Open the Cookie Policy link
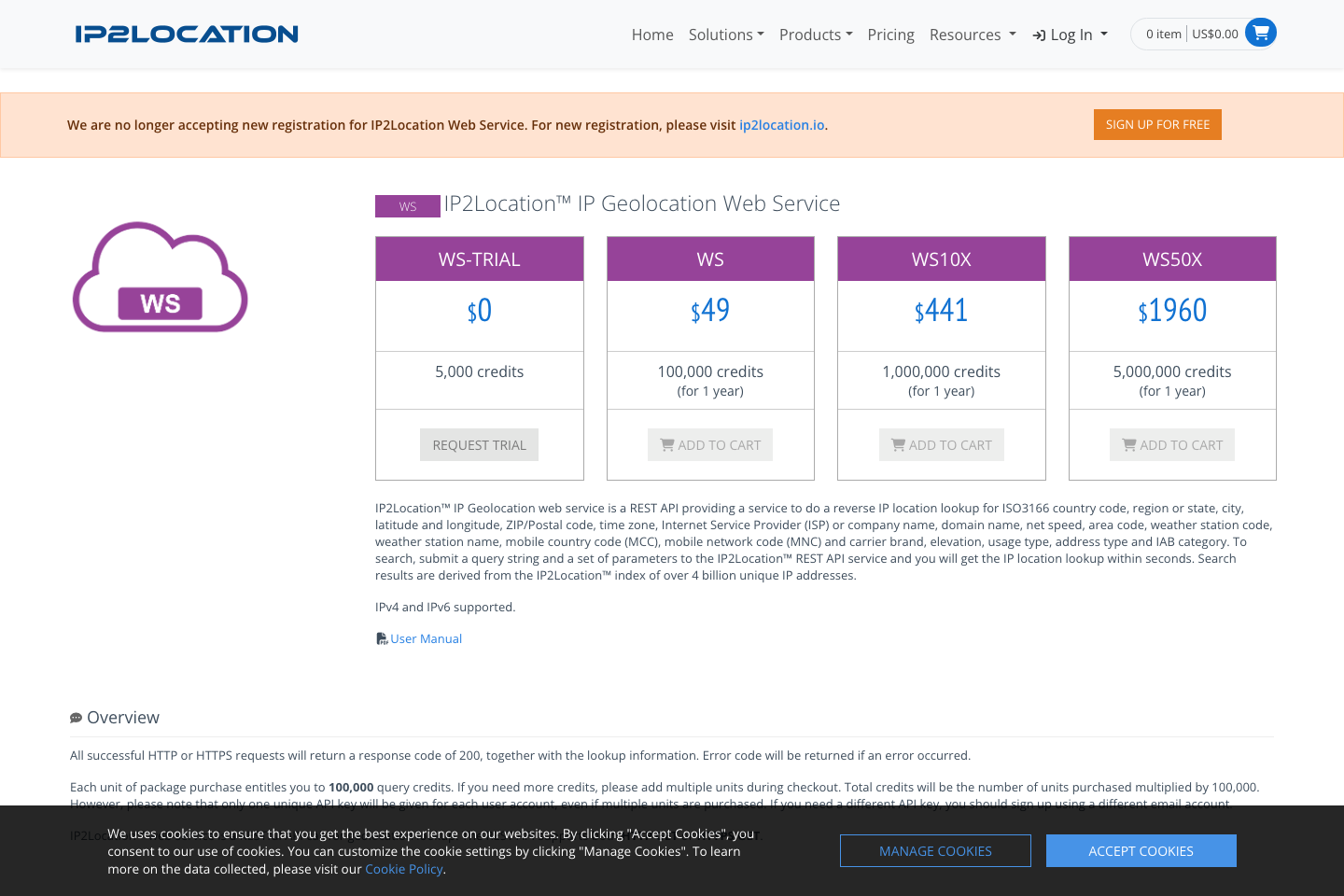1344x896 pixels. pos(404,868)
